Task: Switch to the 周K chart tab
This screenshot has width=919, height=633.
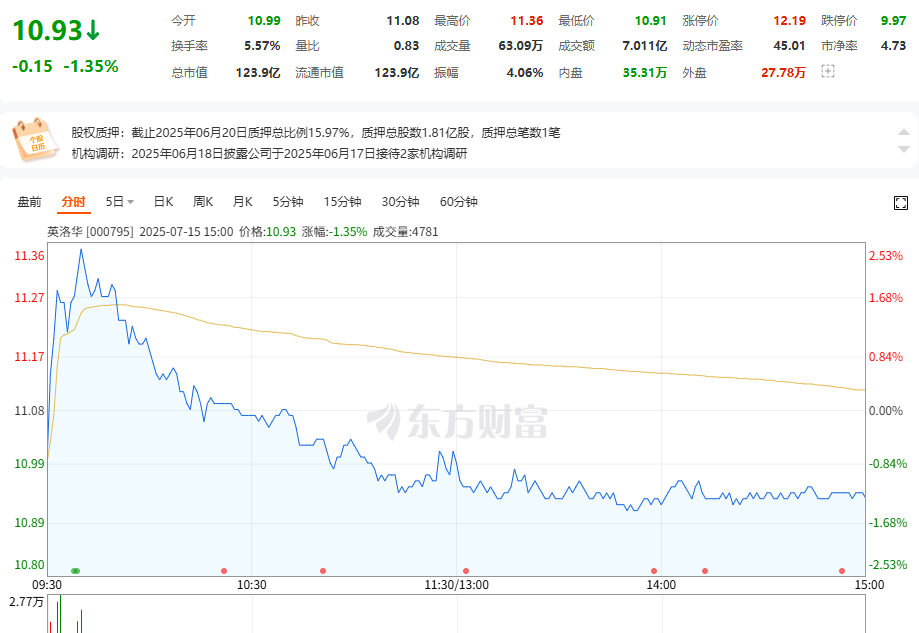Action: tap(203, 202)
